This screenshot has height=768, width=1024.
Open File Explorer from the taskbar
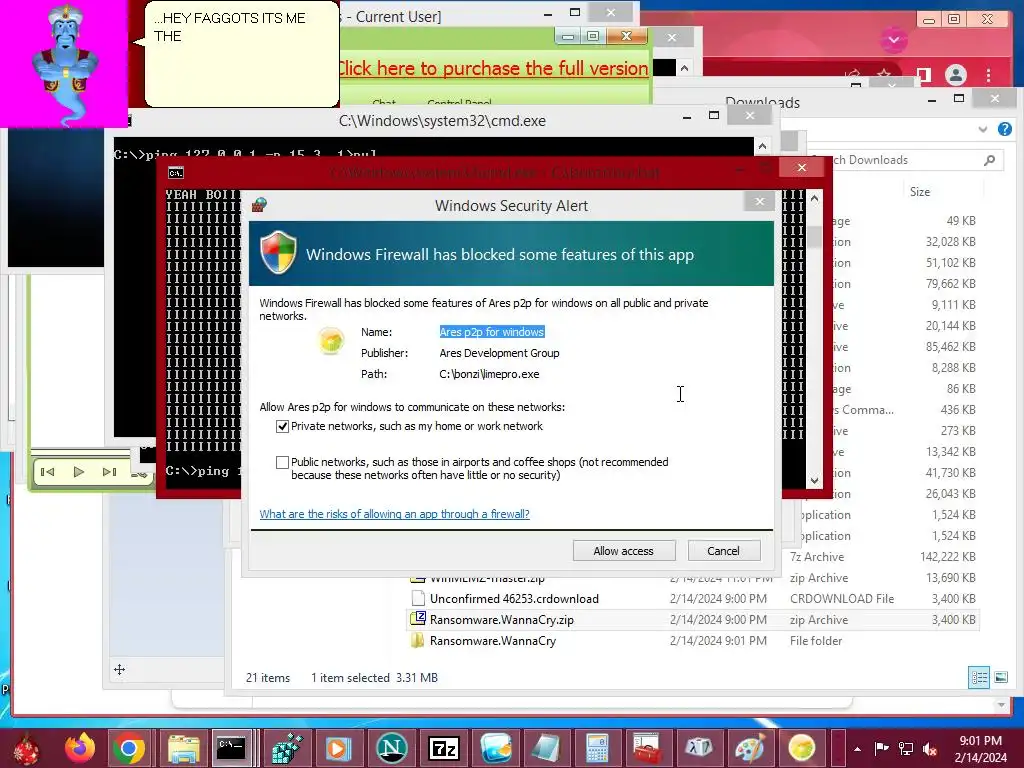coord(184,748)
